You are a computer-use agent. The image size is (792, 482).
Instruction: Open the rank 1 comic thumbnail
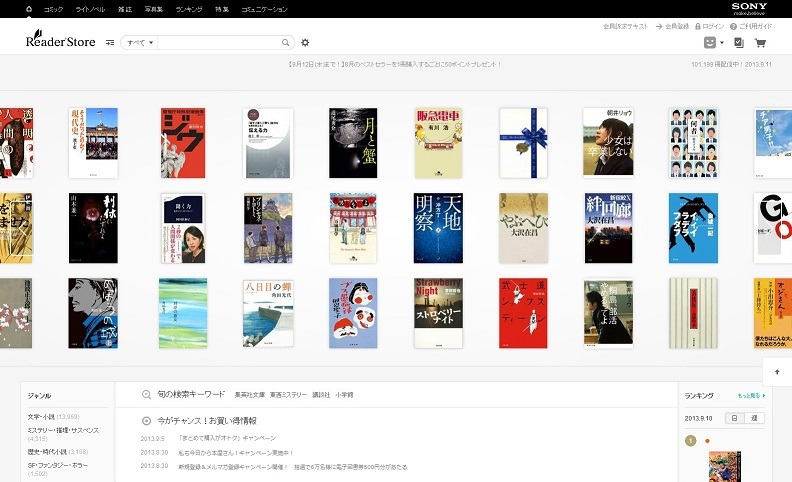click(725, 467)
